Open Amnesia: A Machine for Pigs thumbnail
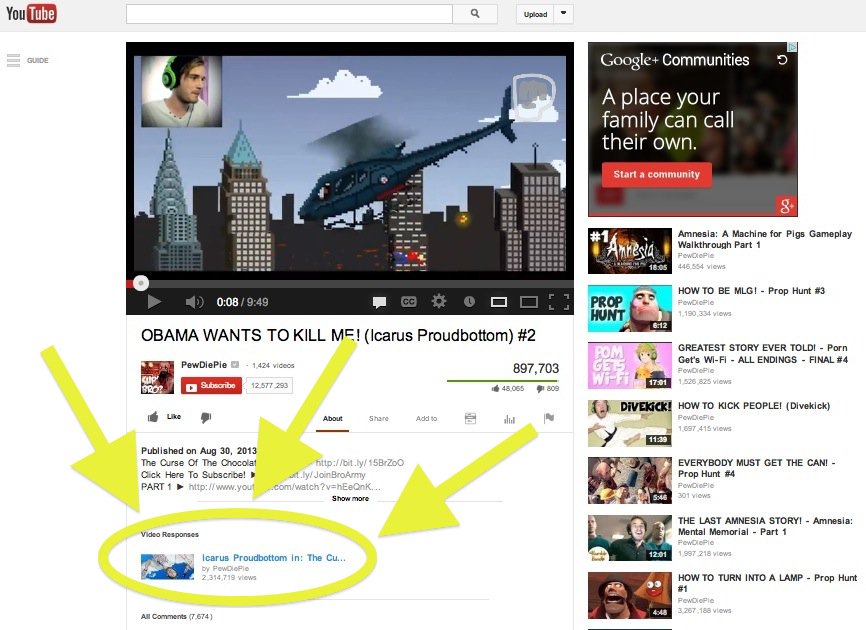The height and width of the screenshot is (630, 866). coord(630,251)
